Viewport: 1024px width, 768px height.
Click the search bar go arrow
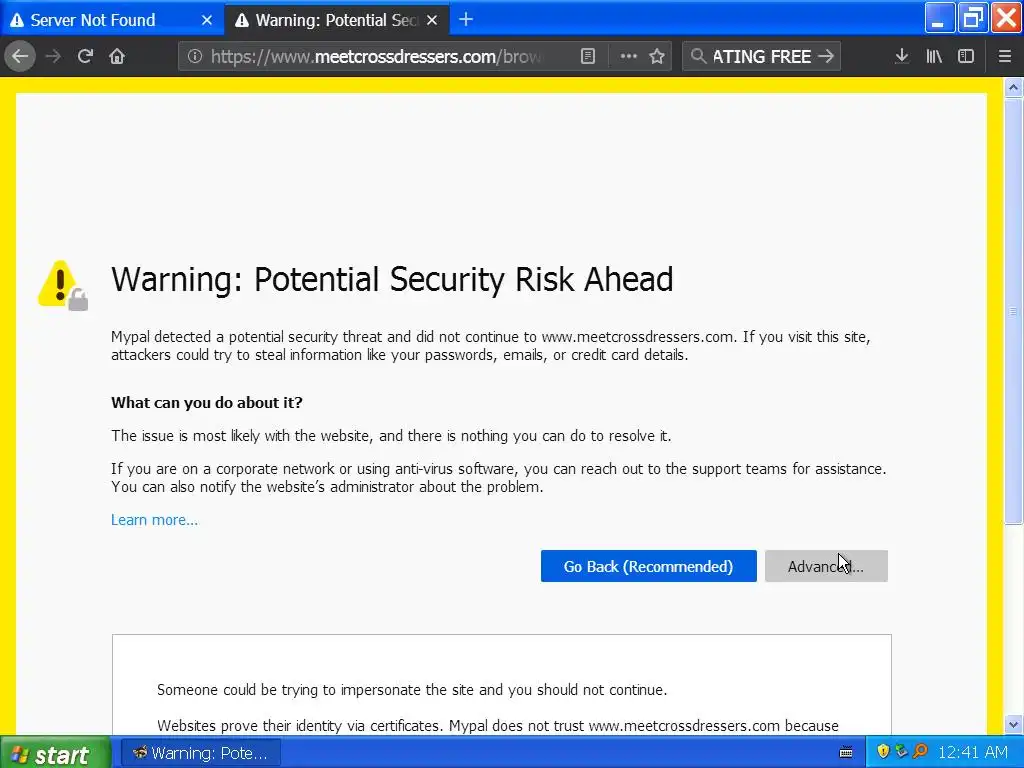coord(825,56)
